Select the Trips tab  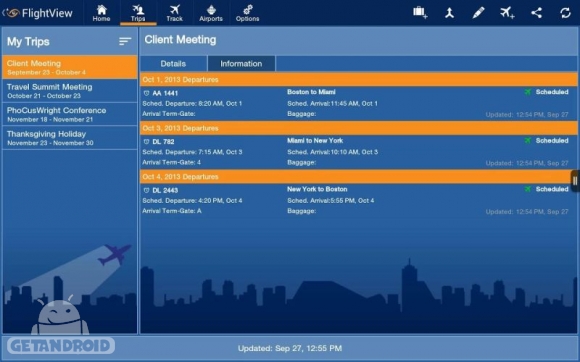click(138, 13)
